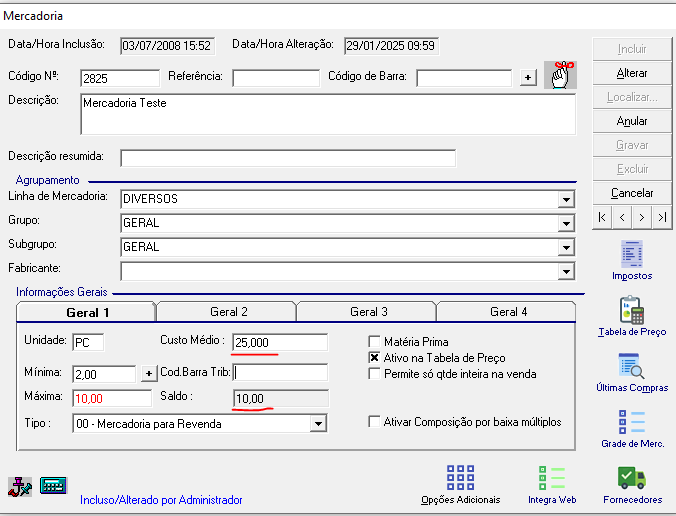Open Opções Adicionais grid icon
676x516 pixels.
(x=460, y=478)
